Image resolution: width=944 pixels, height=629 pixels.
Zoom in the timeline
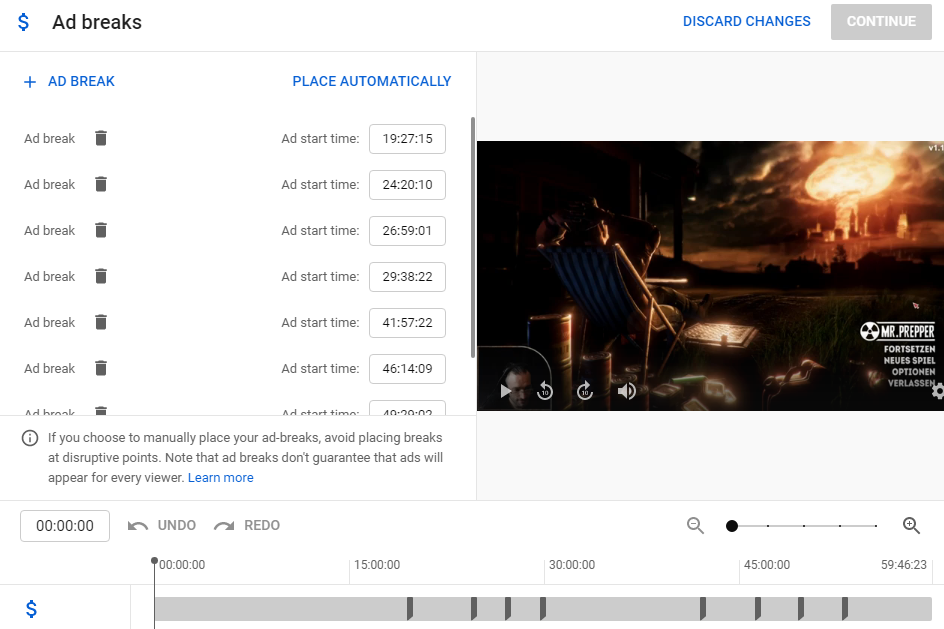coord(911,525)
